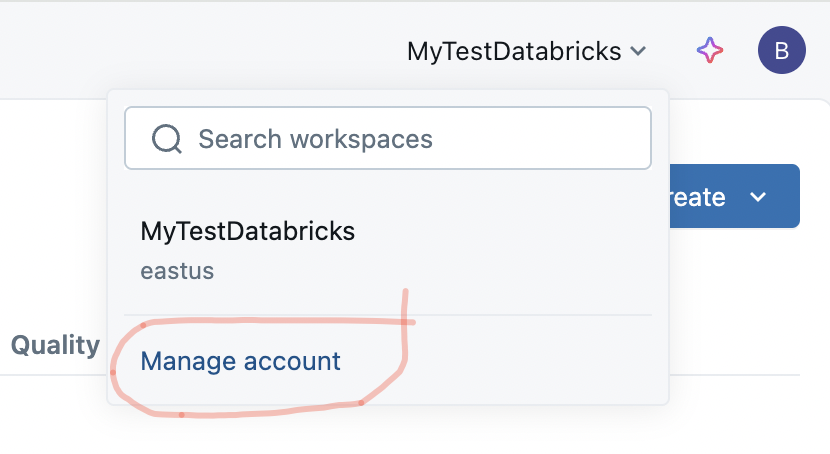Click the magnifier icon in workspace search
The width and height of the screenshot is (830, 454).
click(167, 139)
